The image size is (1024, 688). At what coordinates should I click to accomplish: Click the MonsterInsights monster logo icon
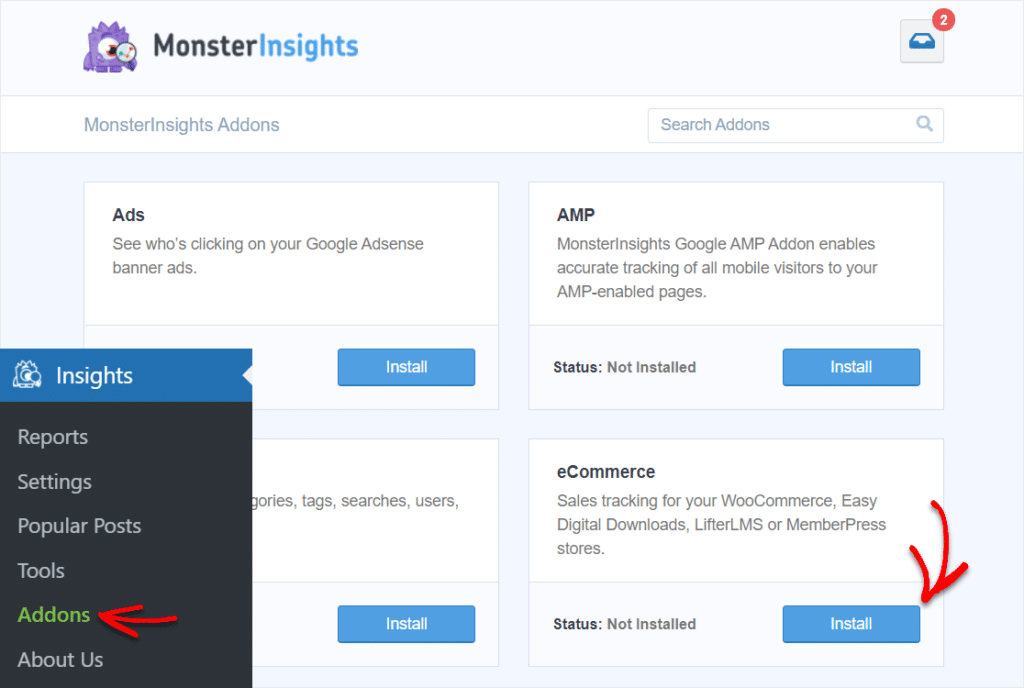click(110, 46)
